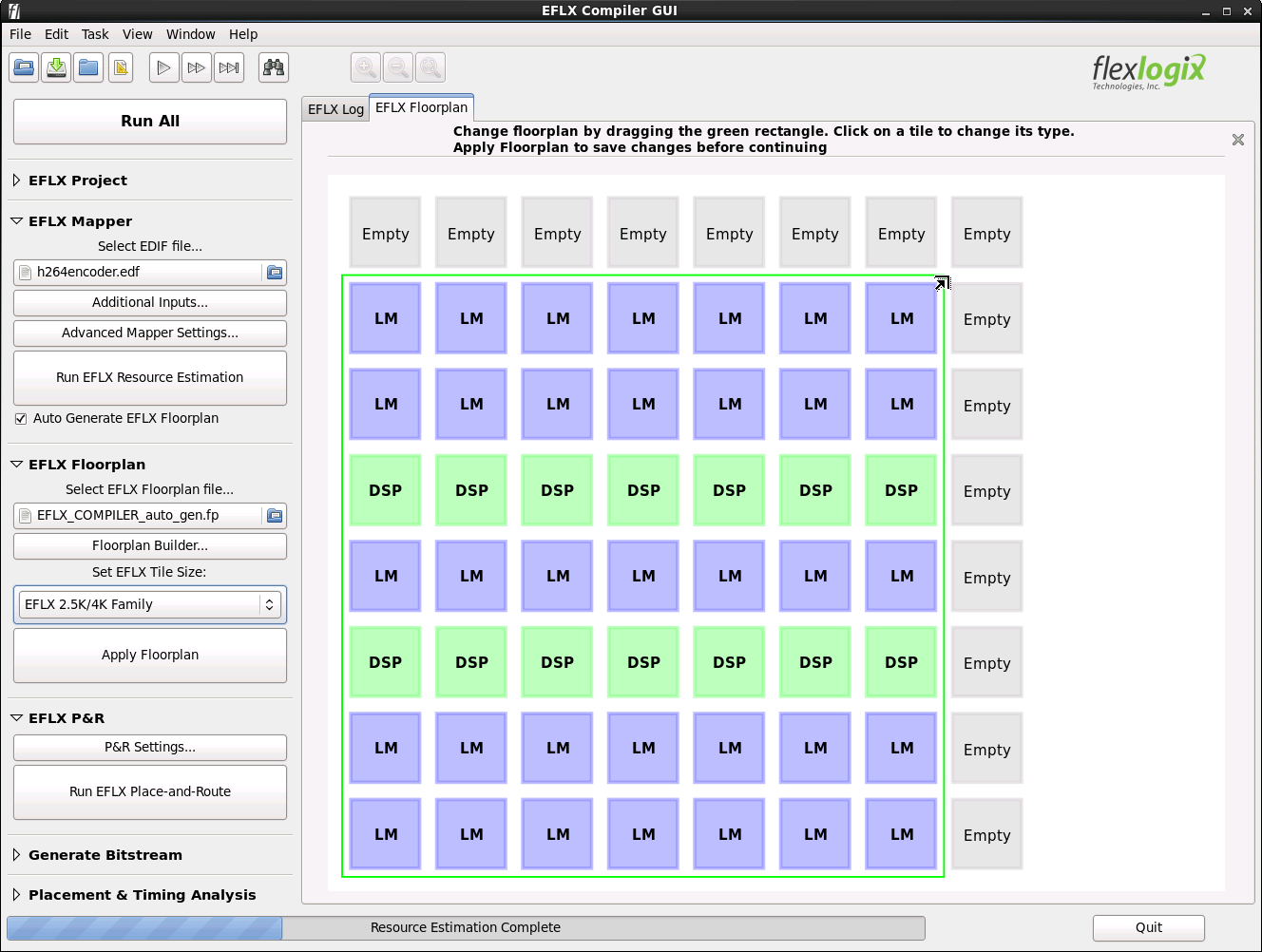Click the Run All button
The width and height of the screenshot is (1262, 952).
coord(150,122)
